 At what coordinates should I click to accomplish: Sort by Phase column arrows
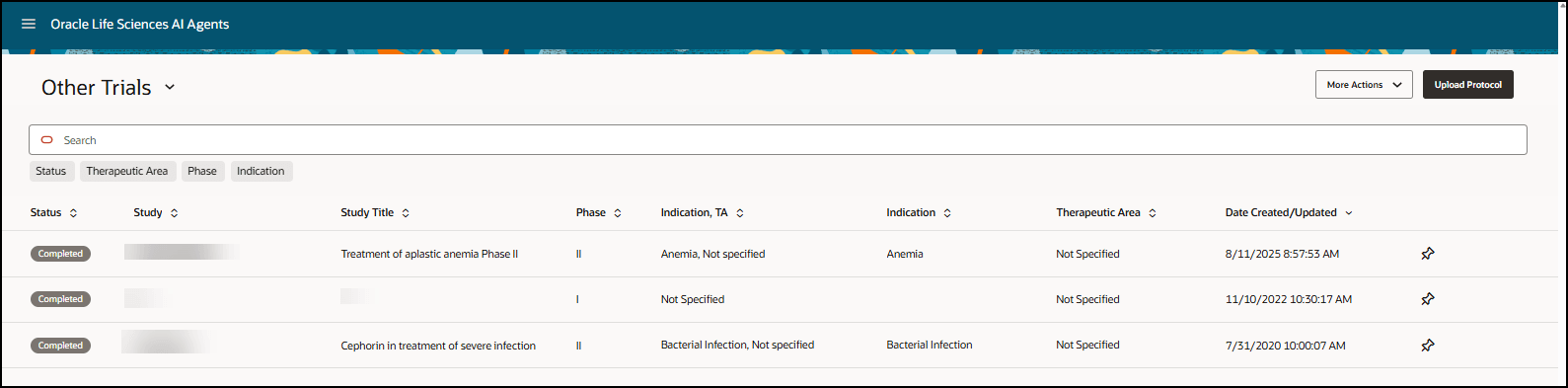[x=618, y=213]
